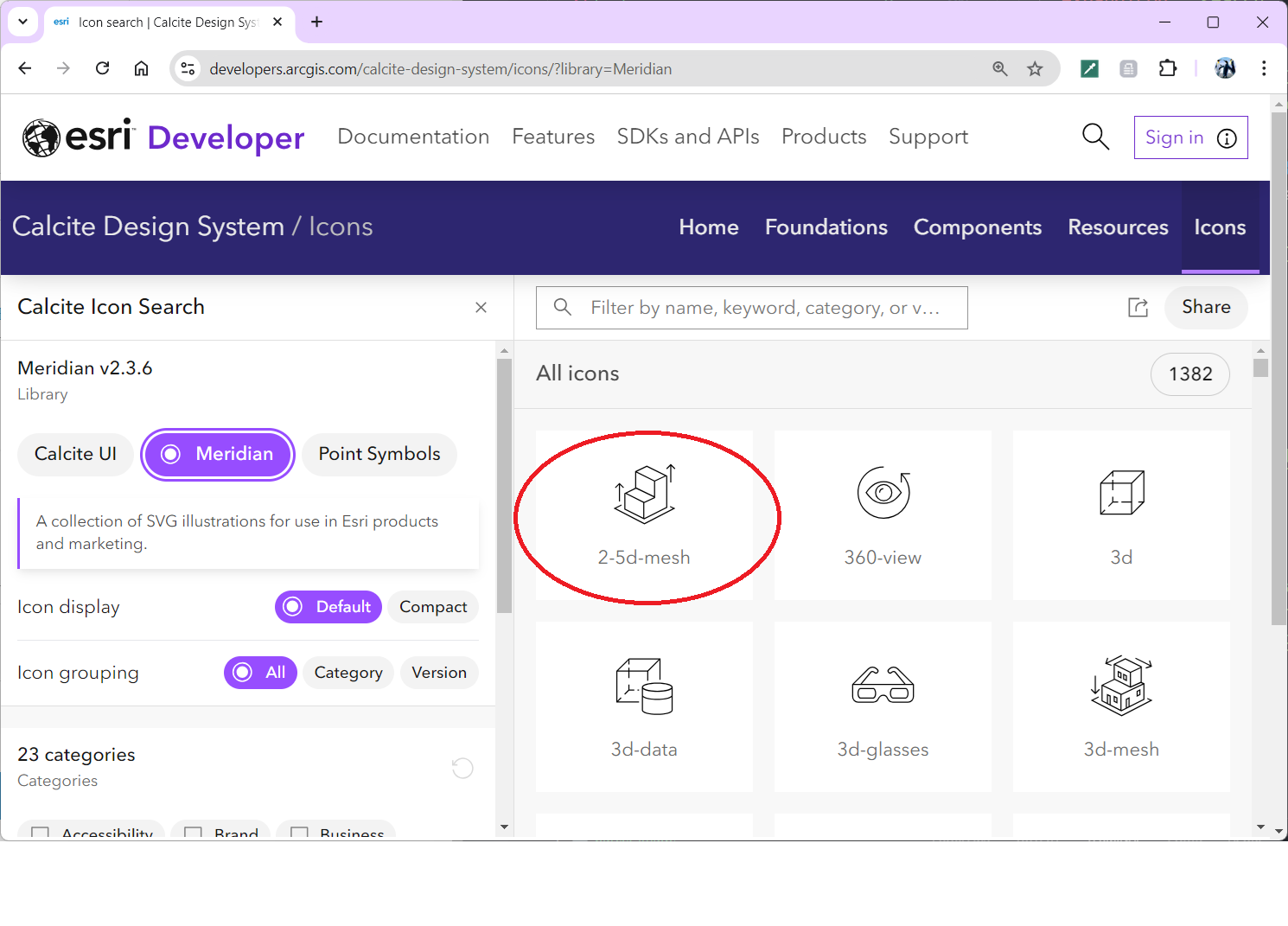Group icons by Category
The height and width of the screenshot is (926, 1288).
tap(348, 672)
